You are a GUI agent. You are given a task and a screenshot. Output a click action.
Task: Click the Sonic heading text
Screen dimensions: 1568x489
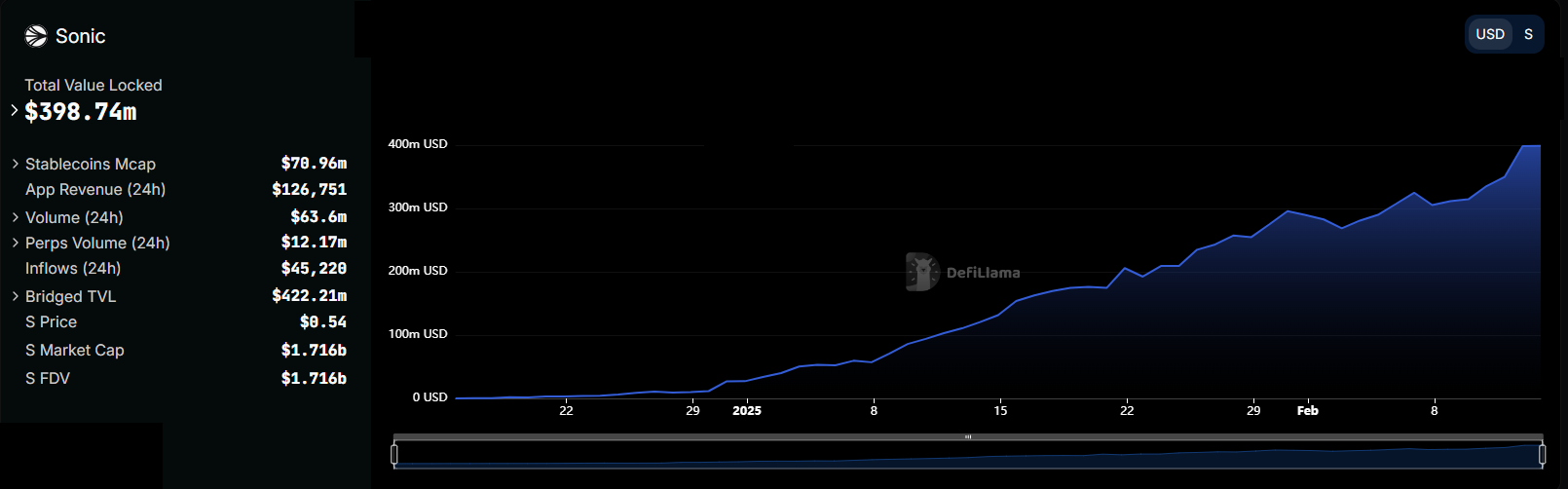(80, 36)
